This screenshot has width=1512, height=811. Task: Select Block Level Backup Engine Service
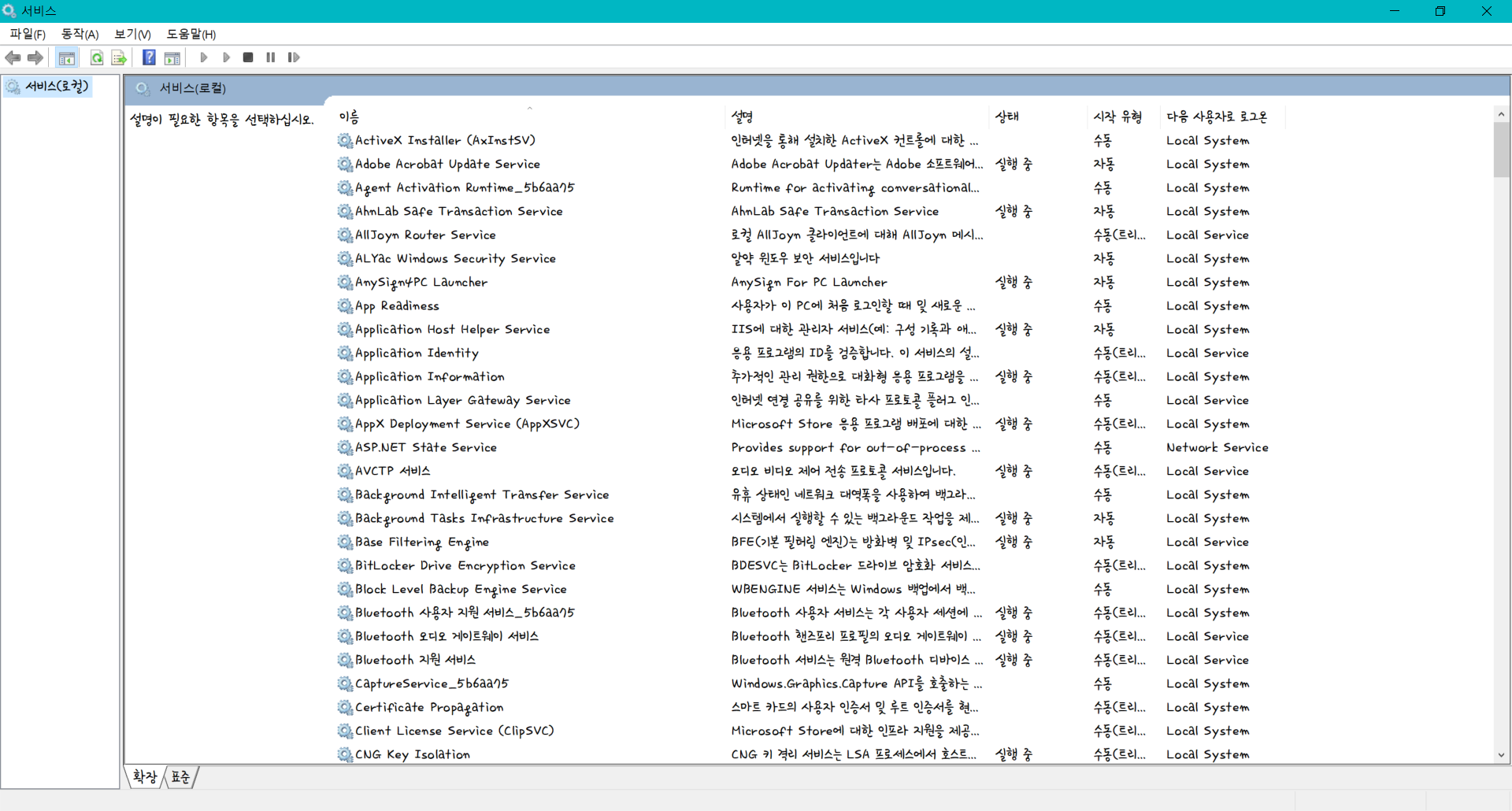pyautogui.click(x=461, y=589)
